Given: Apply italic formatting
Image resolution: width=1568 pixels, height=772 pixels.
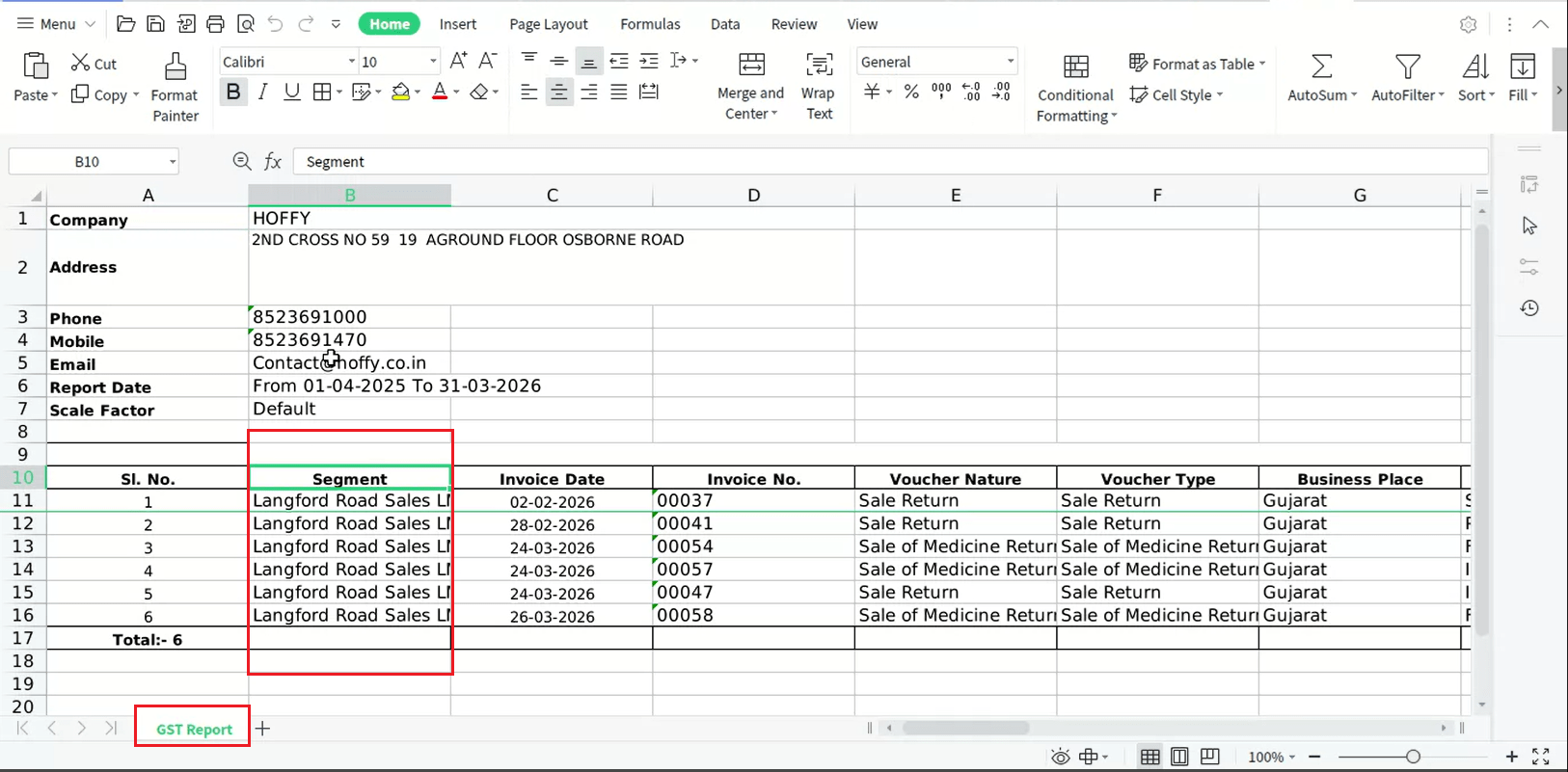Looking at the screenshot, I should tap(262, 92).
